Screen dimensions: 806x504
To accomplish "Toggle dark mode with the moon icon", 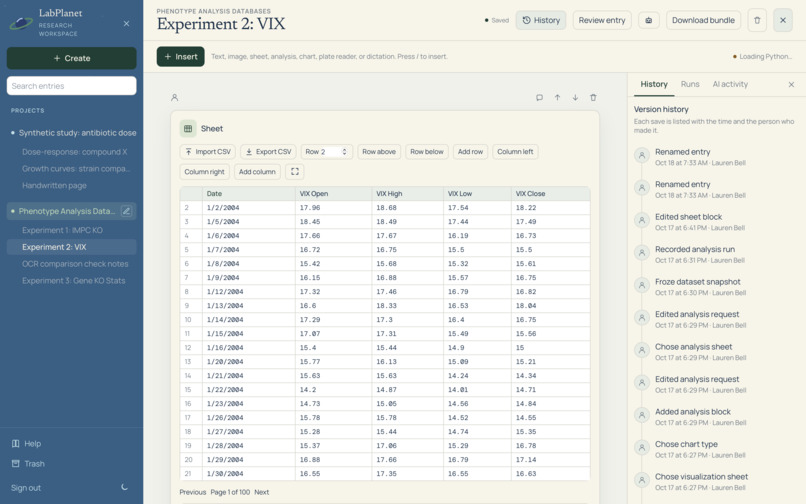I will 124,487.
